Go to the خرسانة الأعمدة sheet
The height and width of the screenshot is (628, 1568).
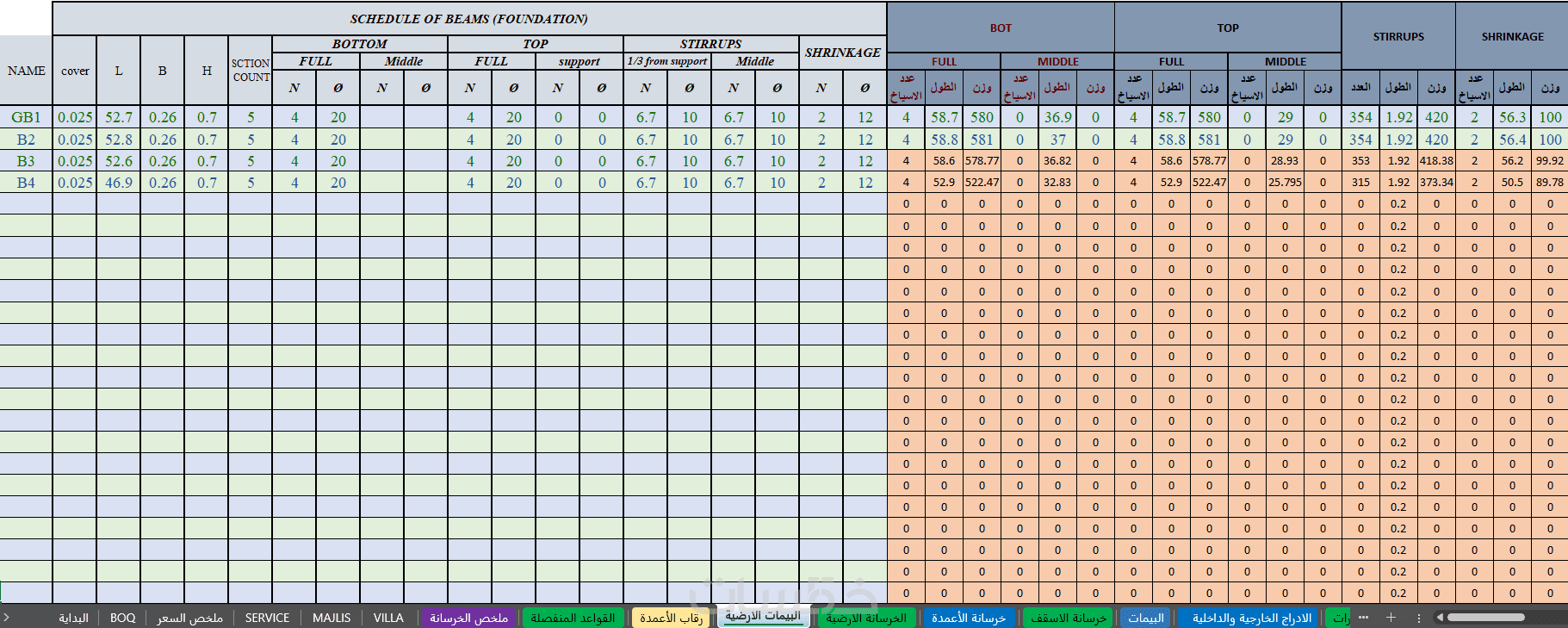968,618
